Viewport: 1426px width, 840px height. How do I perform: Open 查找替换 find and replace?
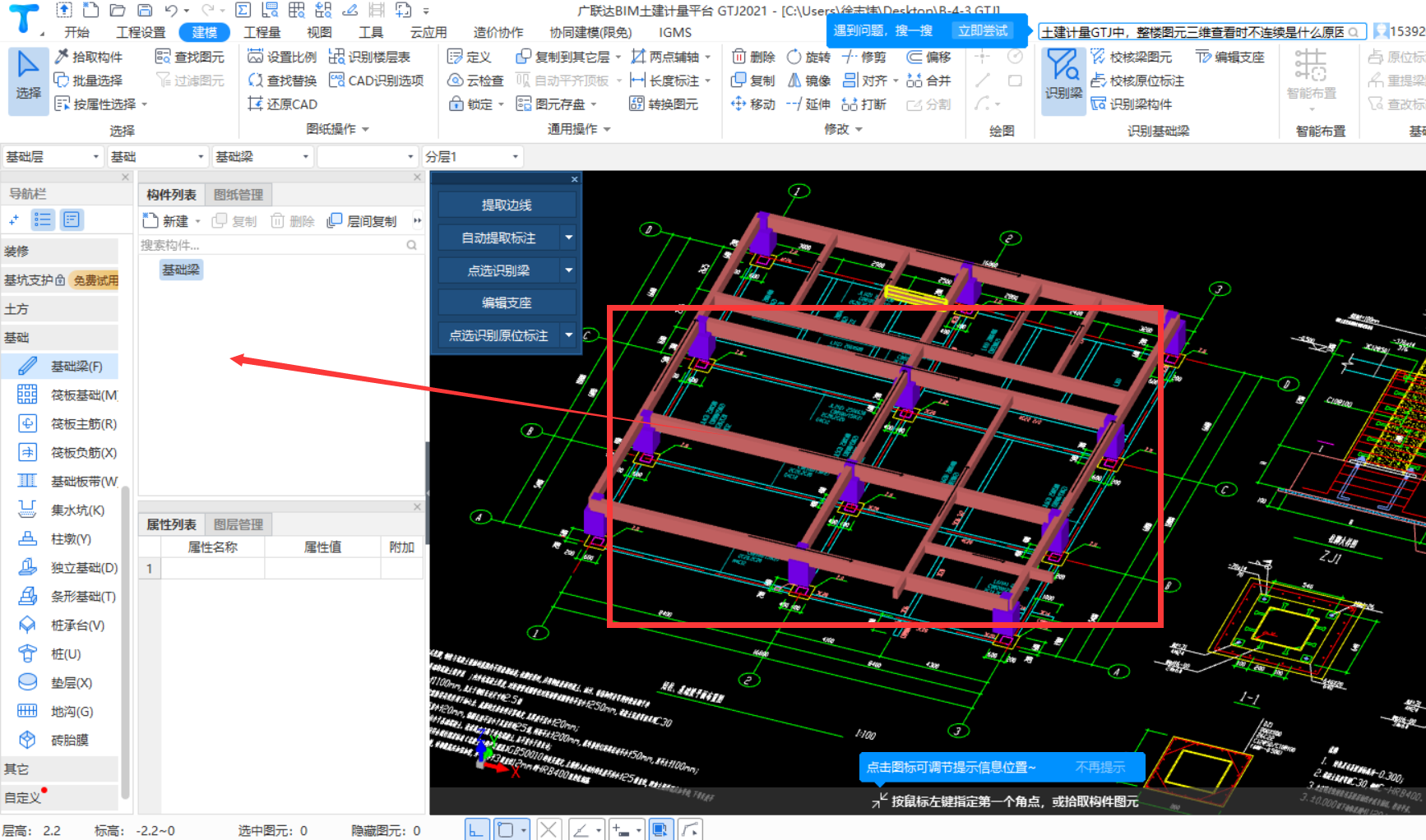tap(282, 81)
